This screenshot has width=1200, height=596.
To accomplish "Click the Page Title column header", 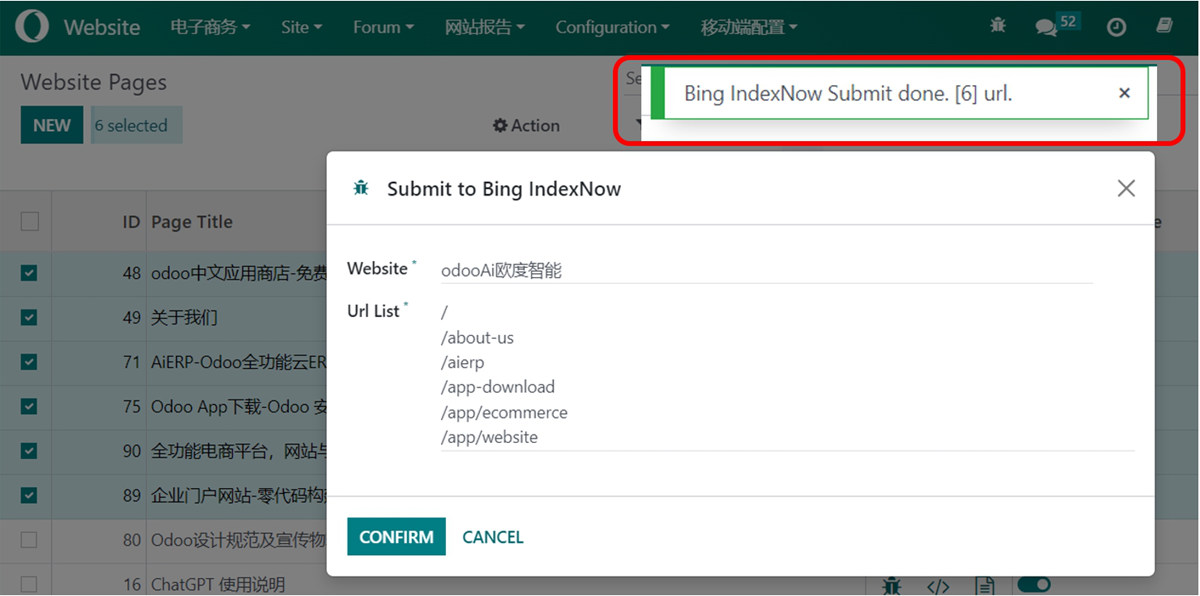I will tap(192, 221).
